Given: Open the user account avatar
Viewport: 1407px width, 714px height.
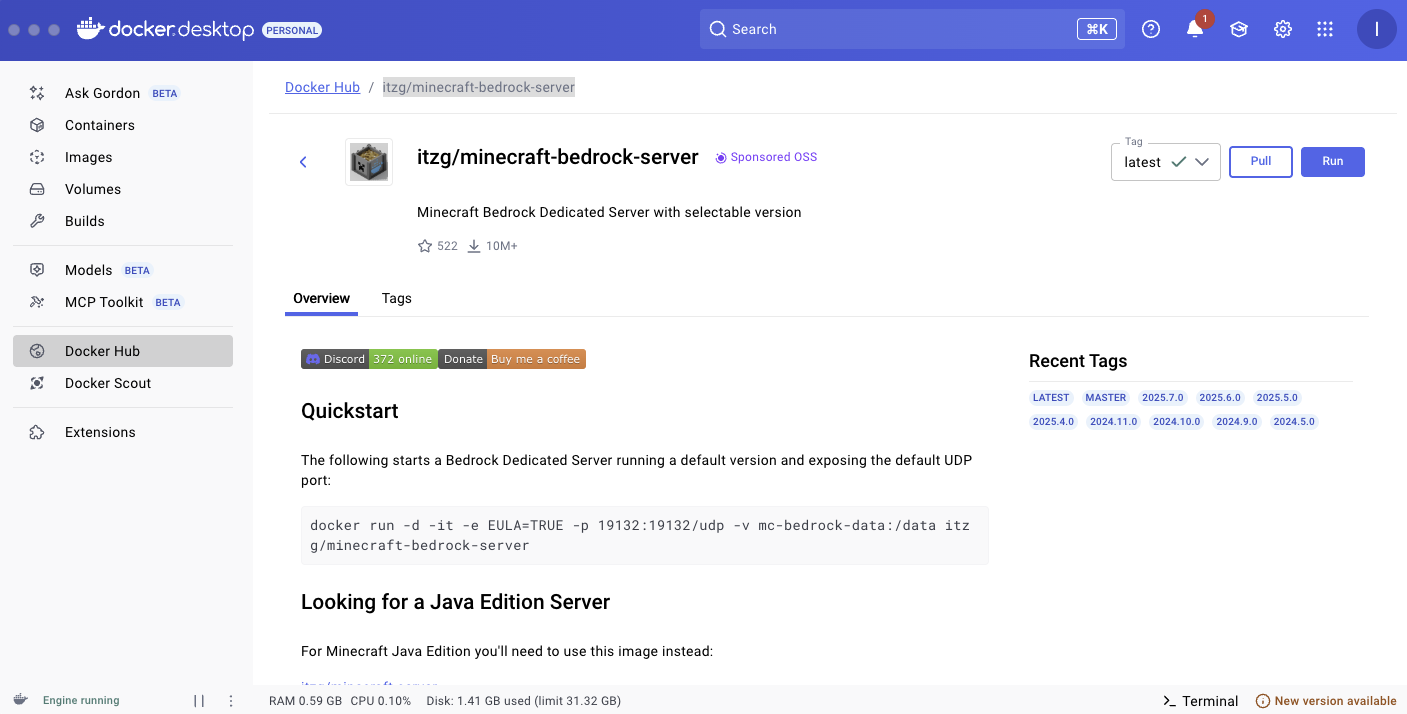Looking at the screenshot, I should [x=1377, y=29].
